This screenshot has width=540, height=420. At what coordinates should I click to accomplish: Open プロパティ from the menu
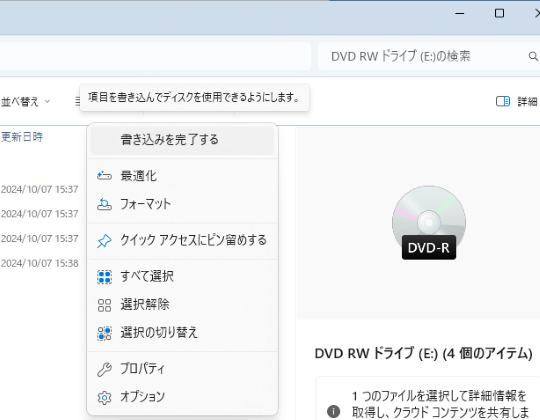click(x=182, y=369)
